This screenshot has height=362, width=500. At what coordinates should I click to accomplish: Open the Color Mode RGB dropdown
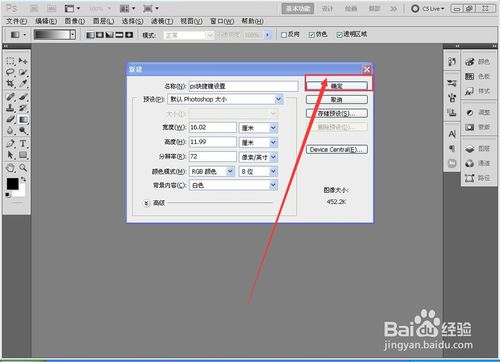click(x=212, y=172)
